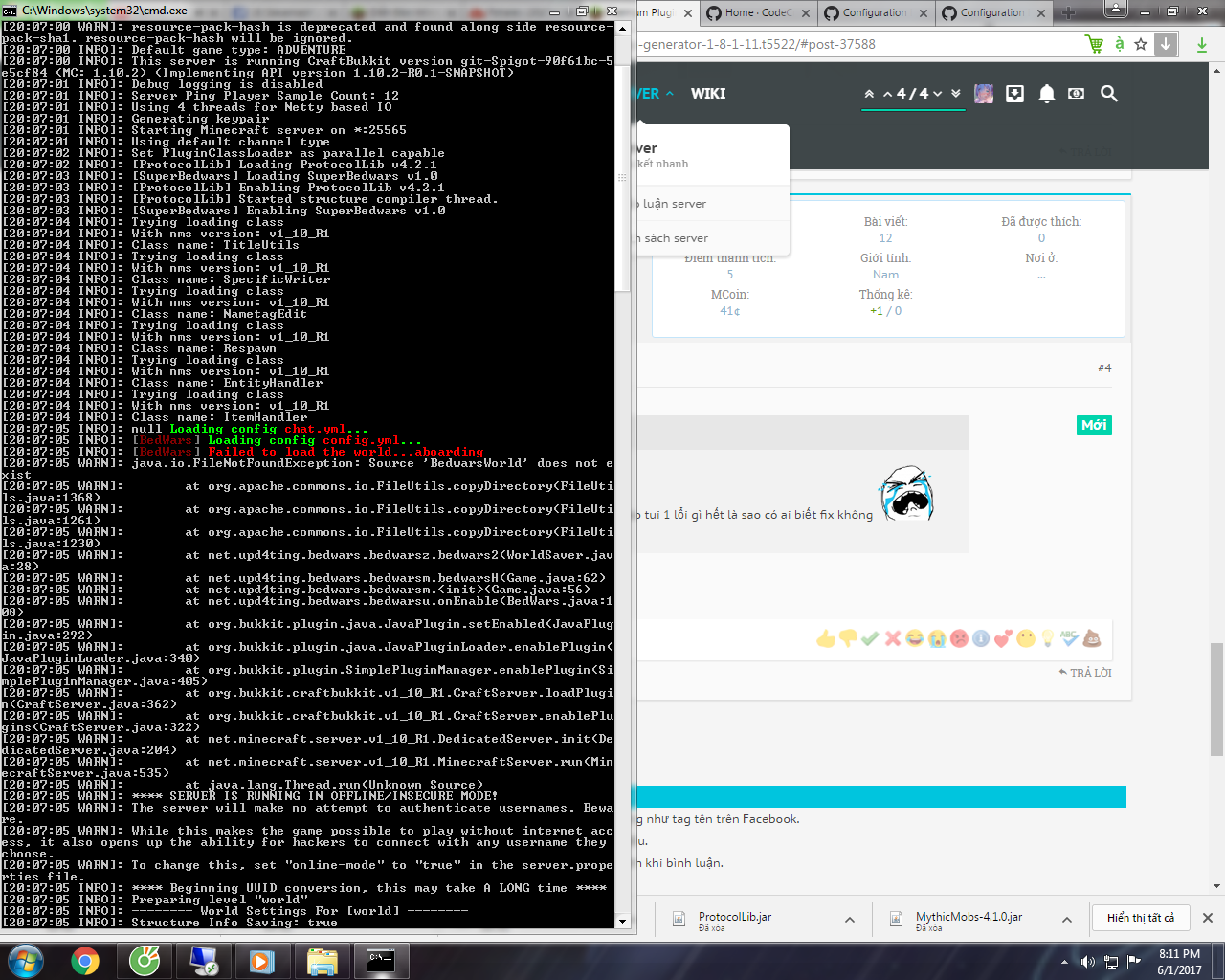Click the TRẢ LỜI reply link
The width and height of the screenshot is (1225, 980).
(1085, 673)
